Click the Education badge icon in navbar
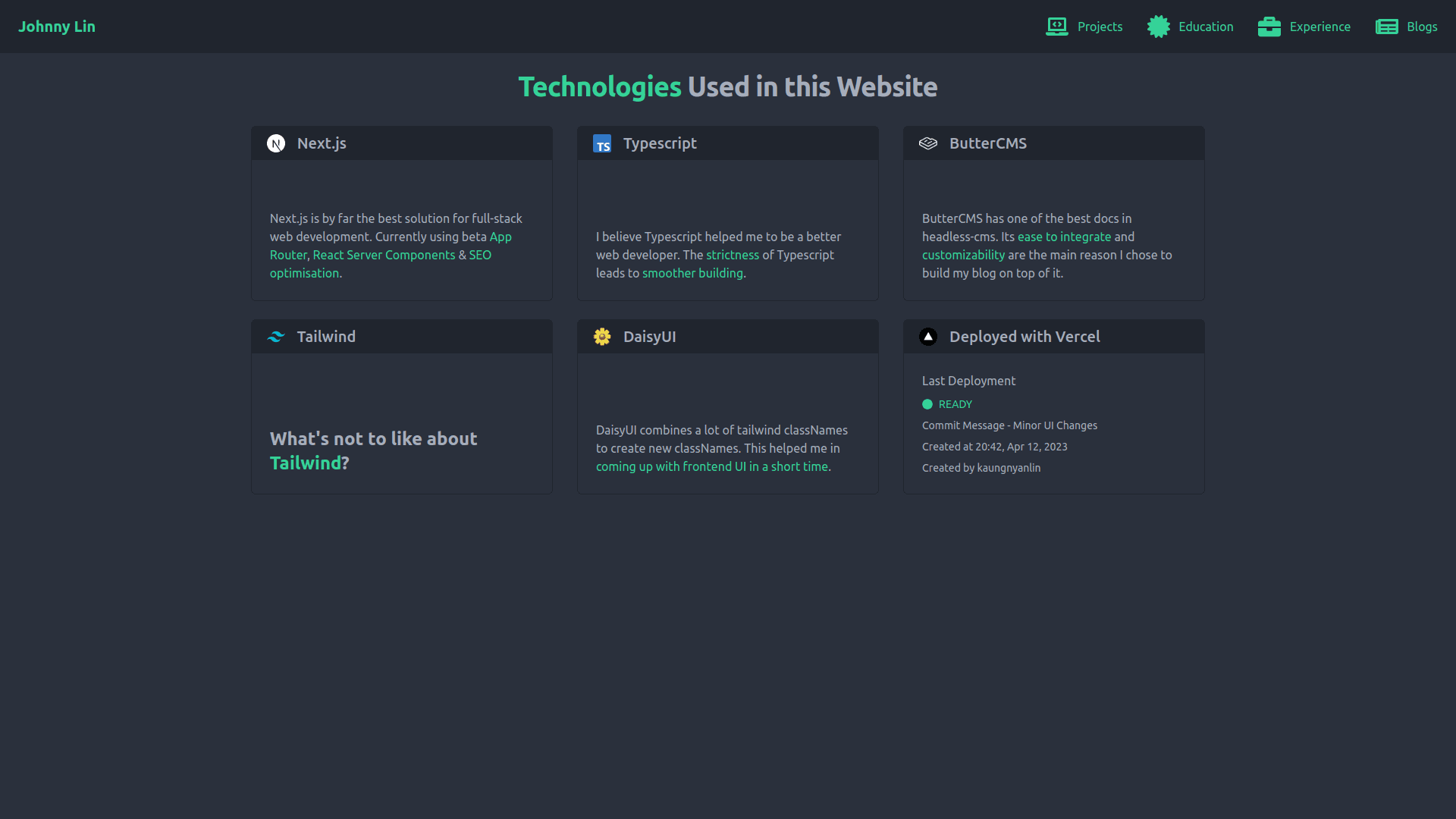Viewport: 1456px width, 819px height. 1158,27
